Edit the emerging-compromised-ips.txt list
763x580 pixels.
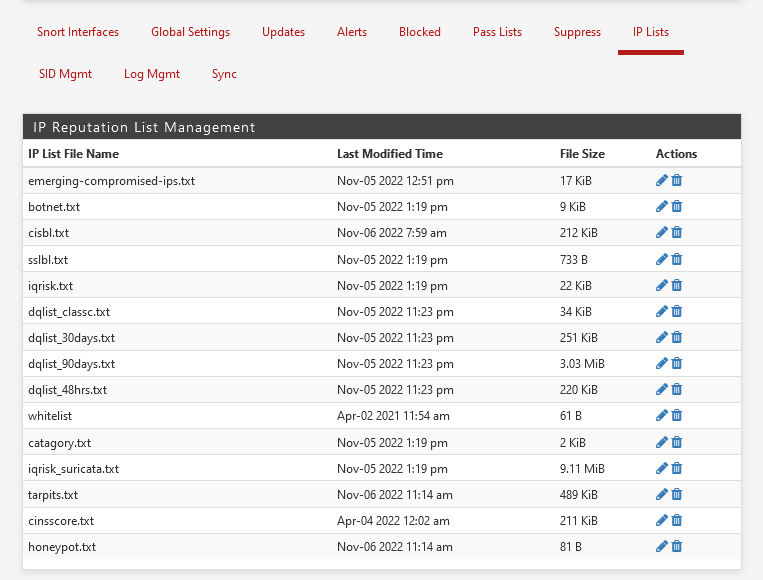point(661,181)
